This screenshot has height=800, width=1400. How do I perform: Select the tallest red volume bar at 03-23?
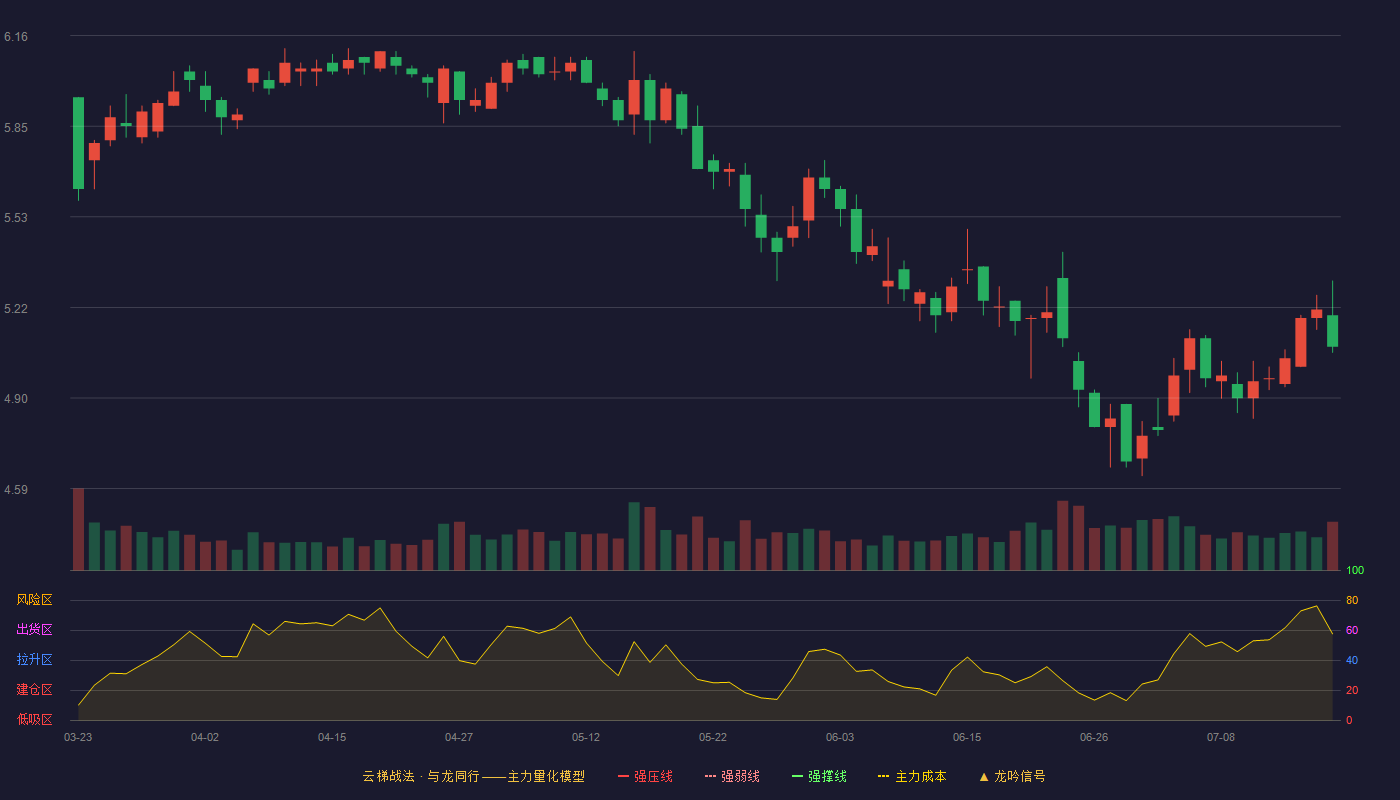pyautogui.click(x=78, y=529)
